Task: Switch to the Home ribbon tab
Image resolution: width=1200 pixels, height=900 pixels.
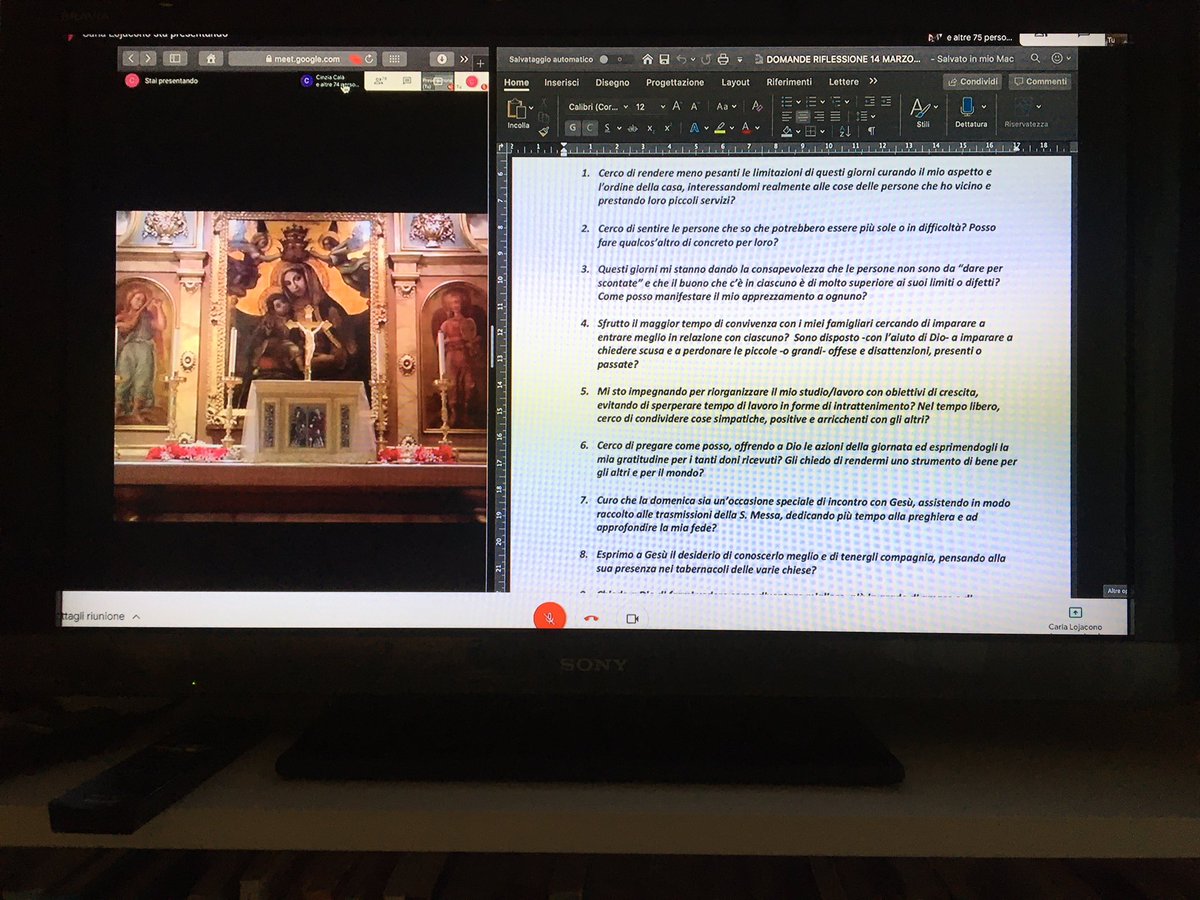Action: coord(517,82)
